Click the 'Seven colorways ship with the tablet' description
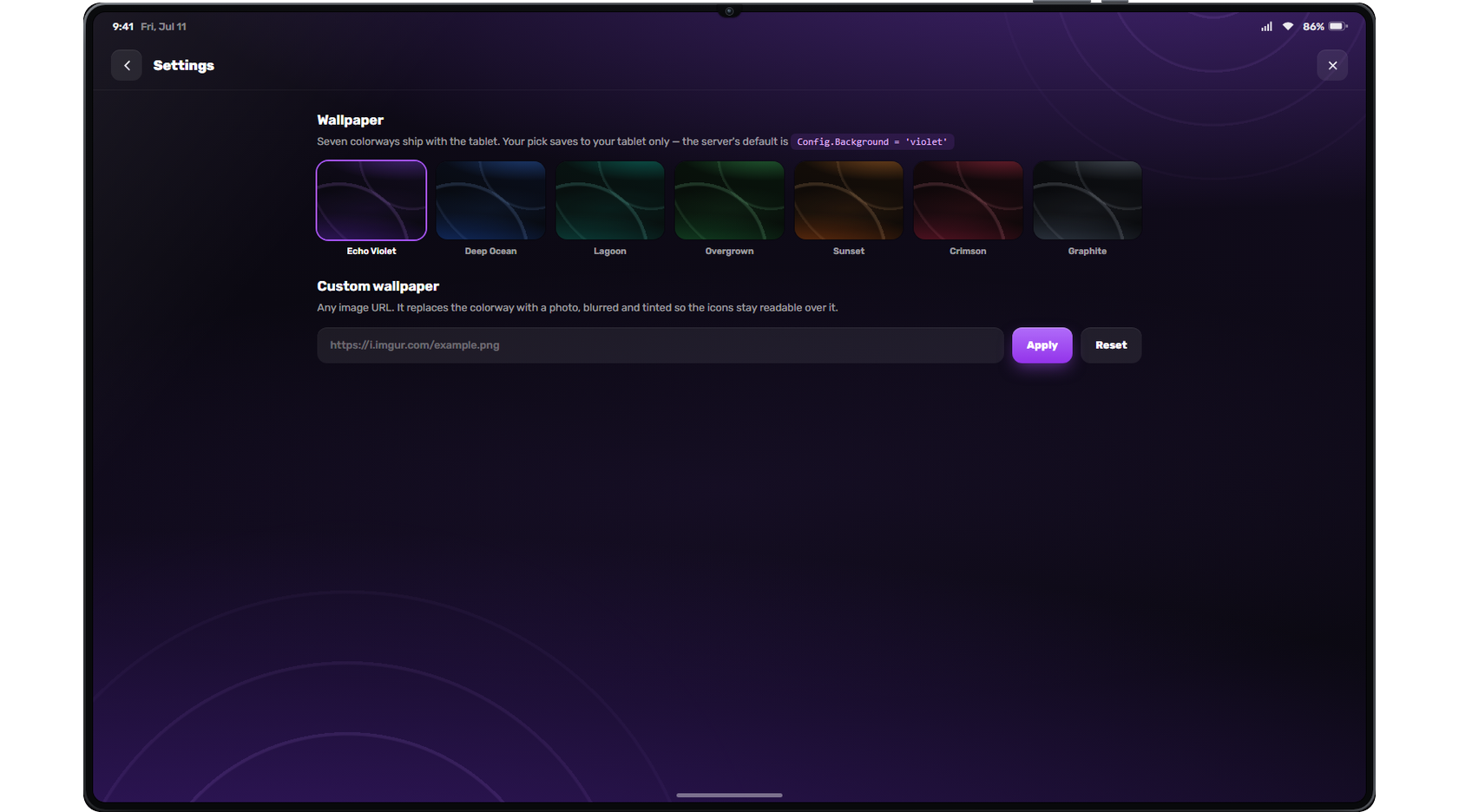 [x=552, y=141]
